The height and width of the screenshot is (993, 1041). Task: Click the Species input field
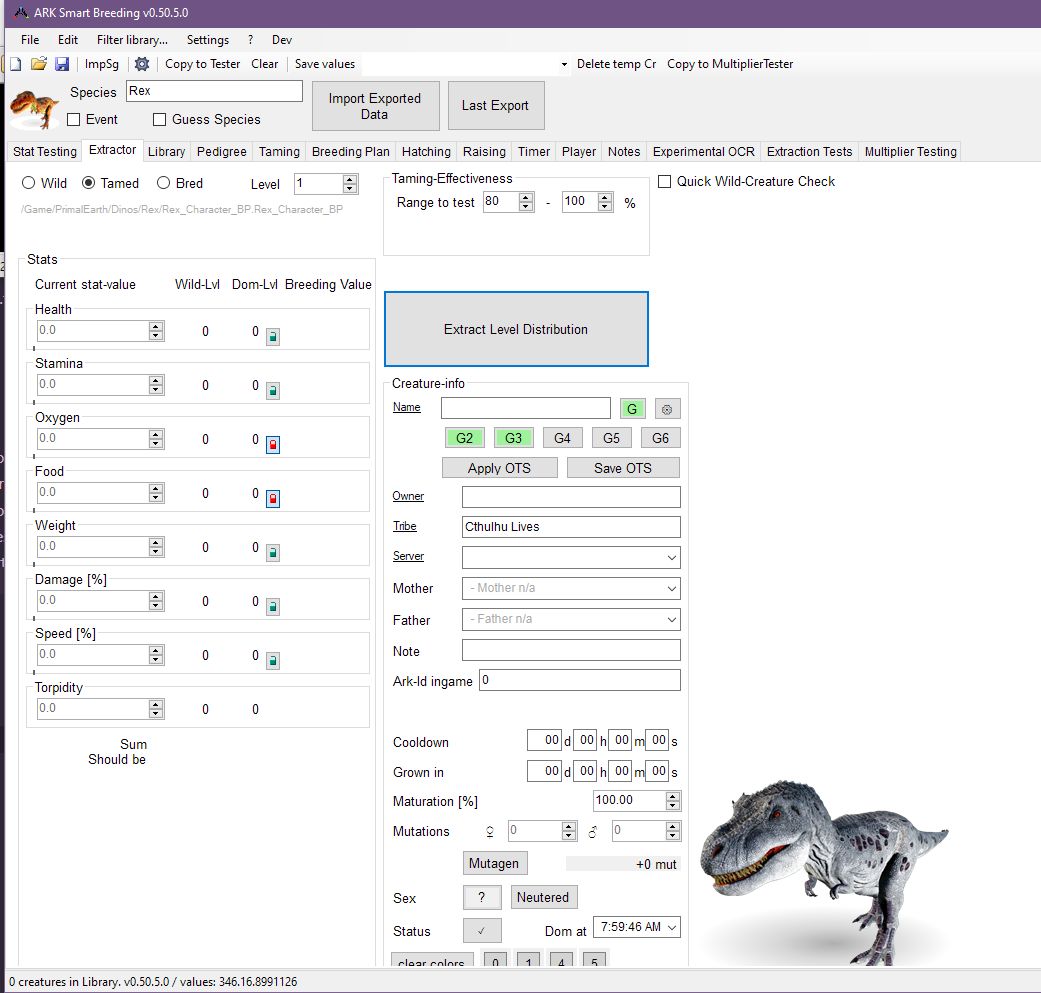[x=214, y=91]
